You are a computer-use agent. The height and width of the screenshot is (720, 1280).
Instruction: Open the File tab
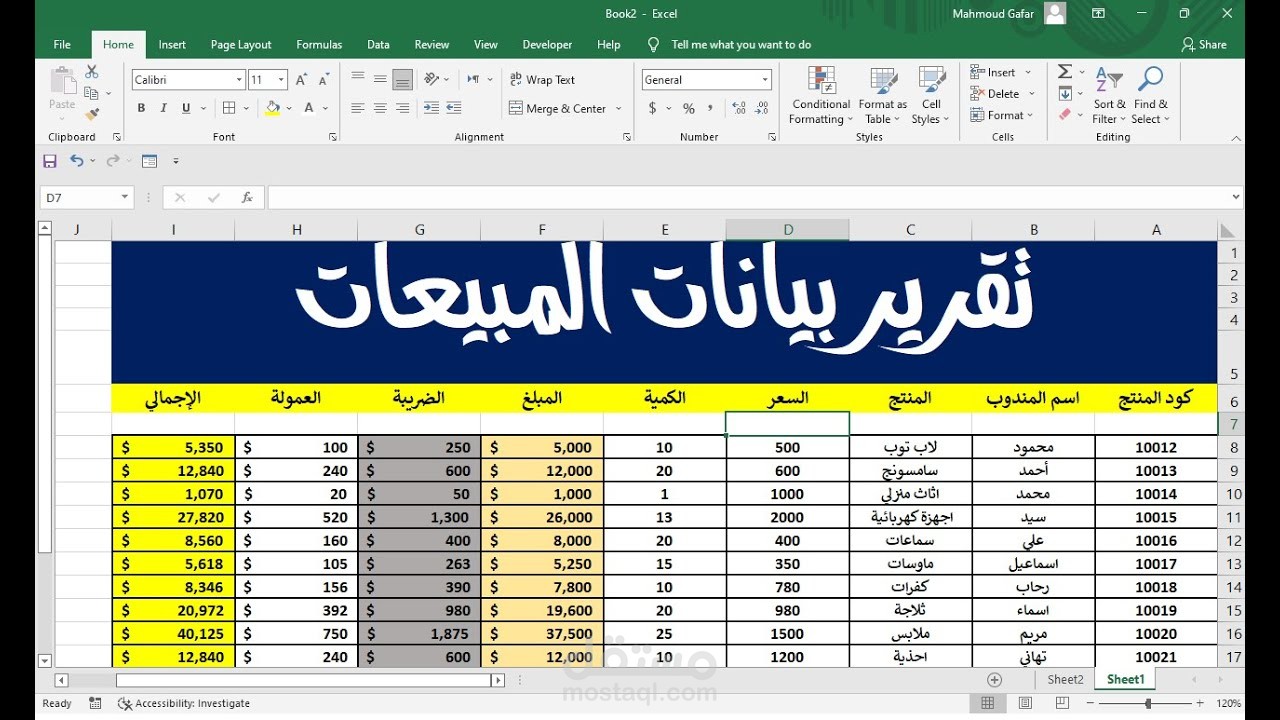click(62, 44)
